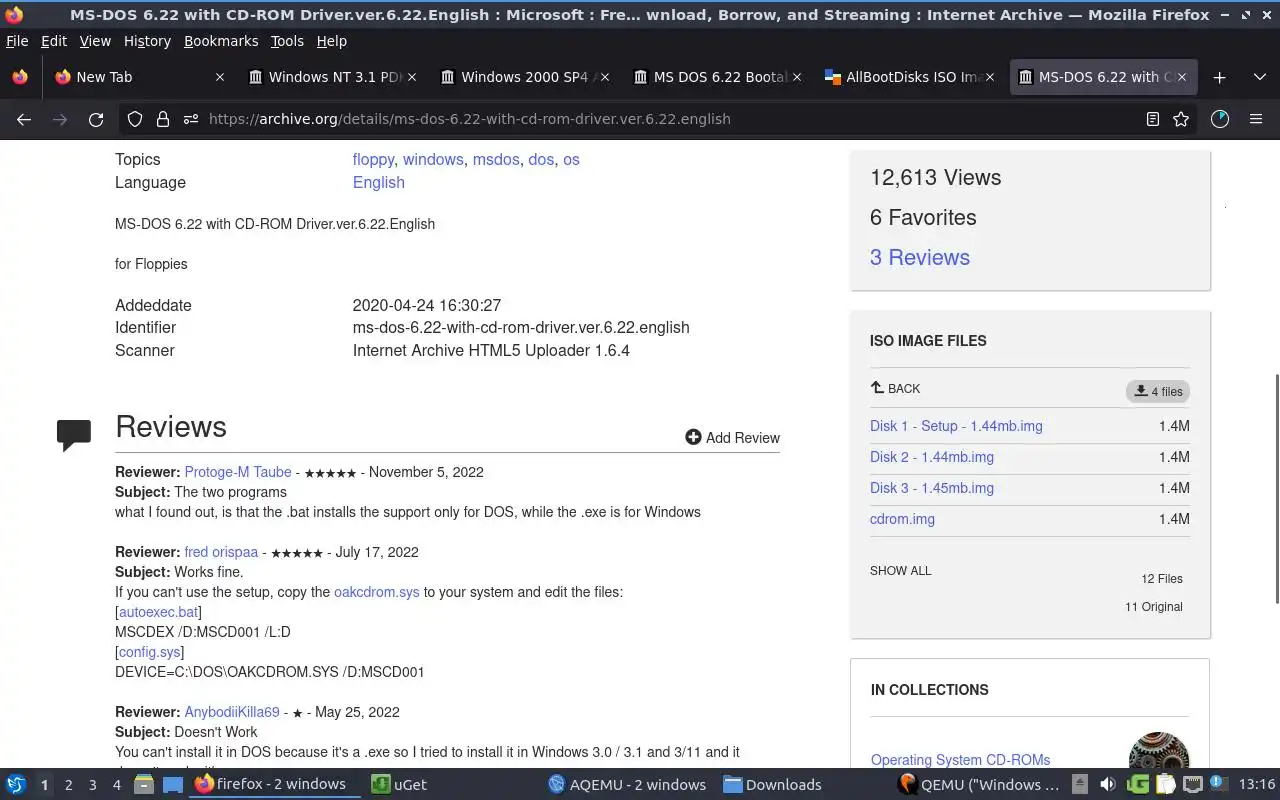
Task: Click the permissions icon in address bar
Action: point(191,119)
